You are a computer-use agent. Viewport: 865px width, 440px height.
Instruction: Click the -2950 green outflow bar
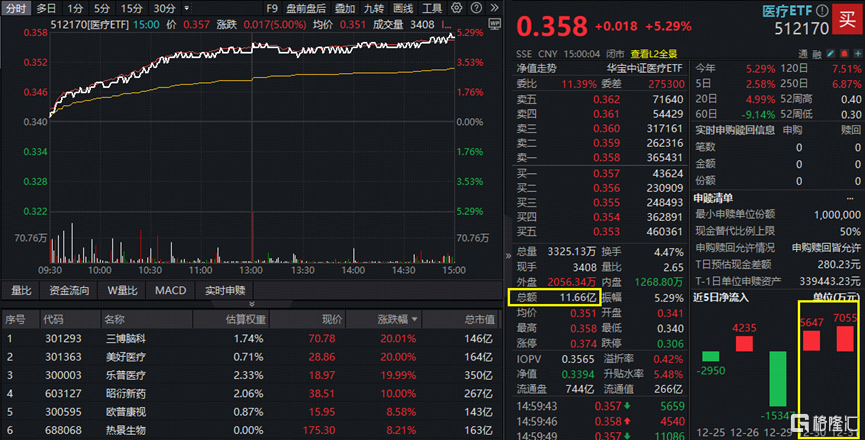711,356
